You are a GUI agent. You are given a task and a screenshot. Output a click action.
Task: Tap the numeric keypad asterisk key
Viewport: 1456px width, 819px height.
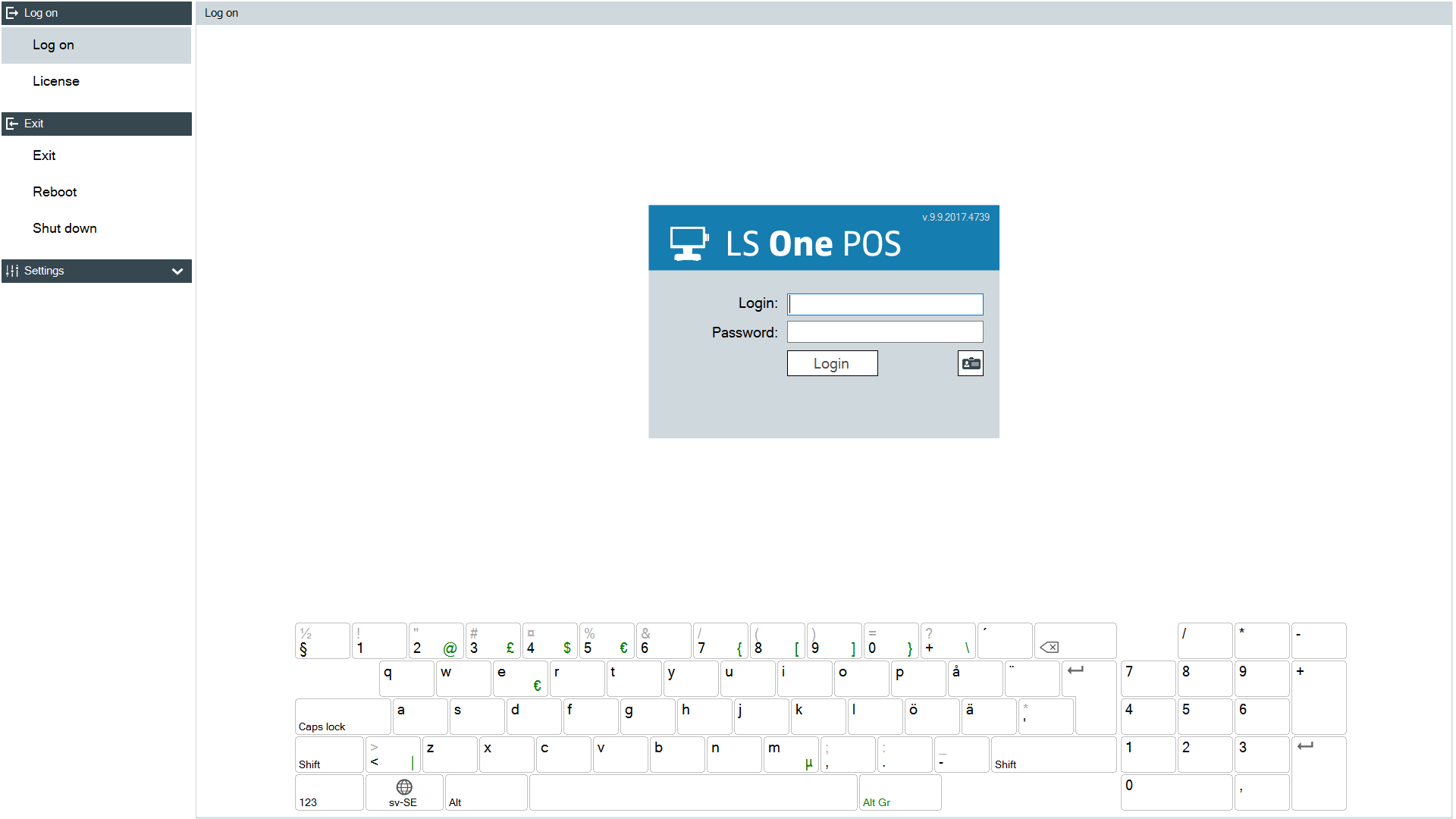(1262, 641)
